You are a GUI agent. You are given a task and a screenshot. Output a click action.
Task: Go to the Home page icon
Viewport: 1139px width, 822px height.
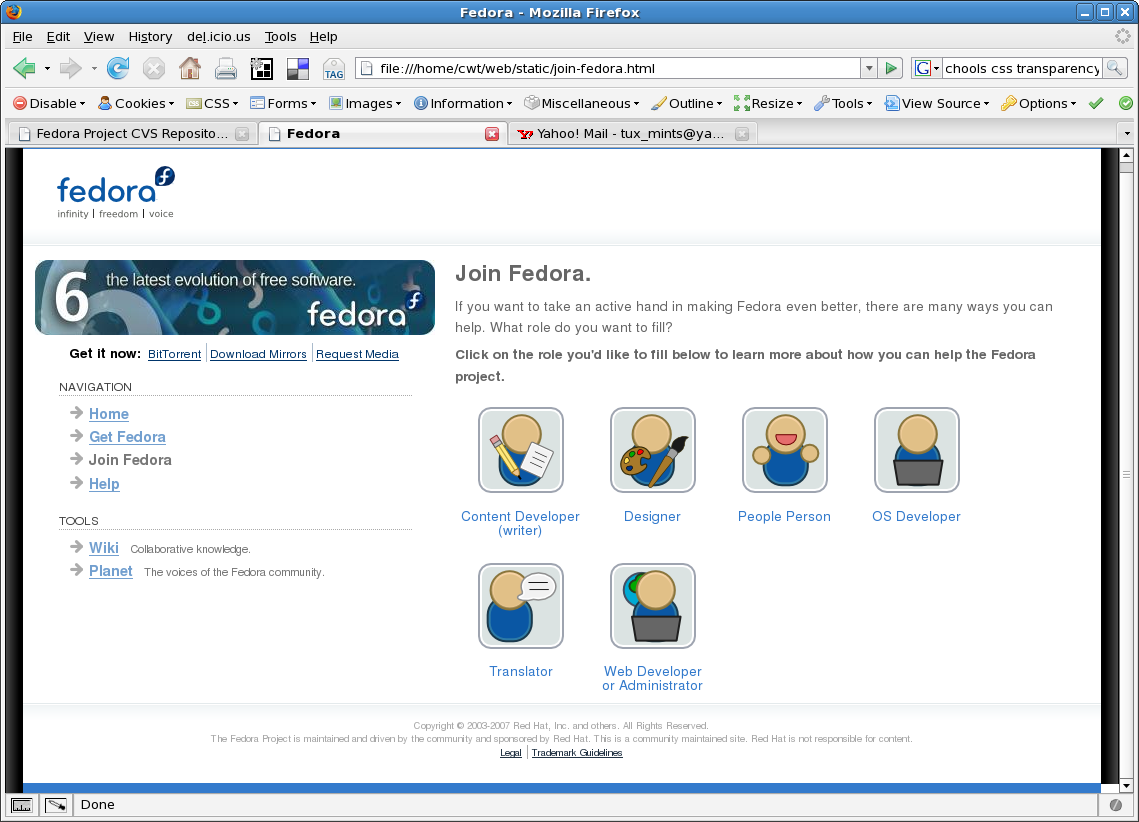click(x=190, y=68)
